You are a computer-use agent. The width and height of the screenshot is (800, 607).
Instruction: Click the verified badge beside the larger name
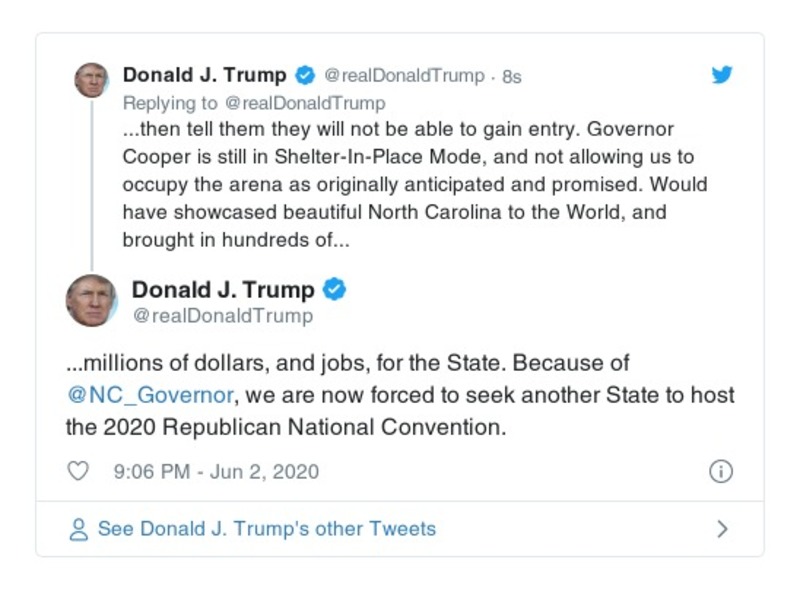[x=335, y=290]
